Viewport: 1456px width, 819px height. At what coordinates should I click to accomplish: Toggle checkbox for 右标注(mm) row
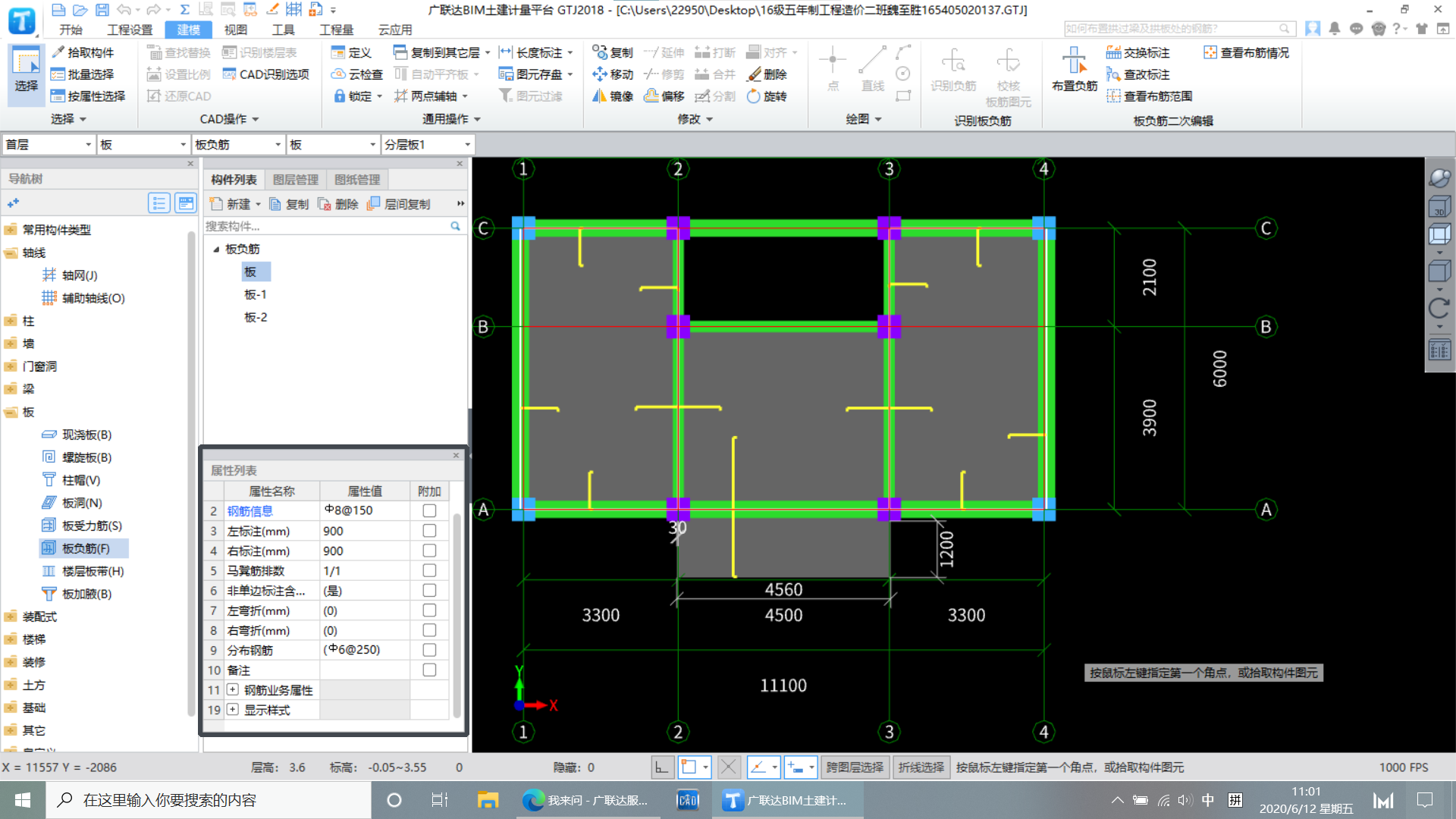click(429, 551)
